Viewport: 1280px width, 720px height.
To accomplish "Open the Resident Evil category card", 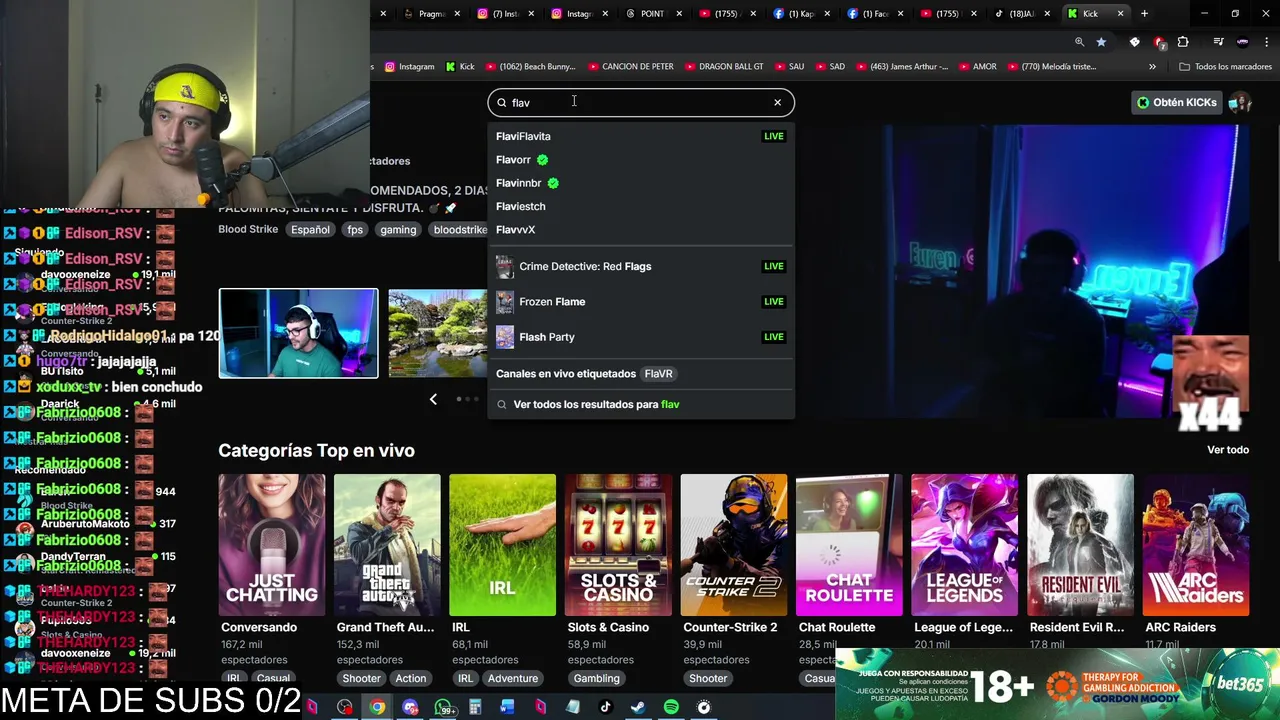I will point(1080,545).
